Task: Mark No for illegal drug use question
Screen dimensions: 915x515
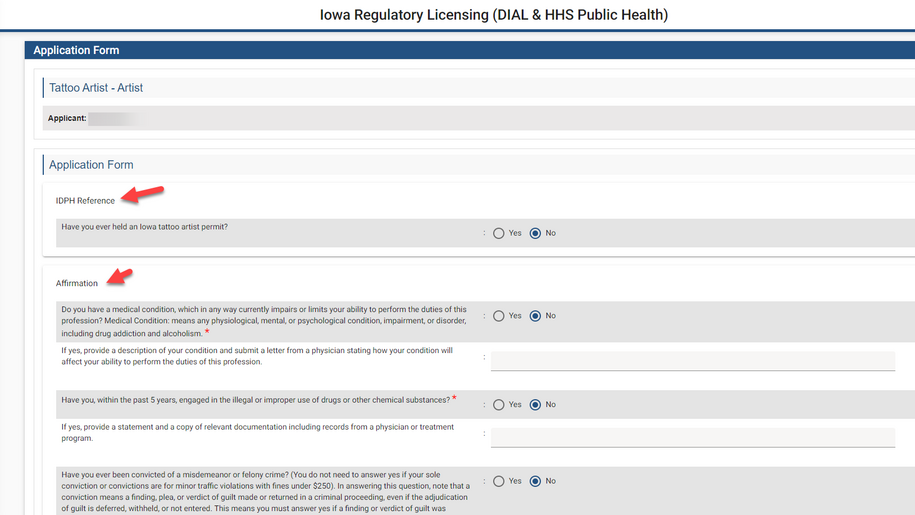Action: tap(535, 405)
